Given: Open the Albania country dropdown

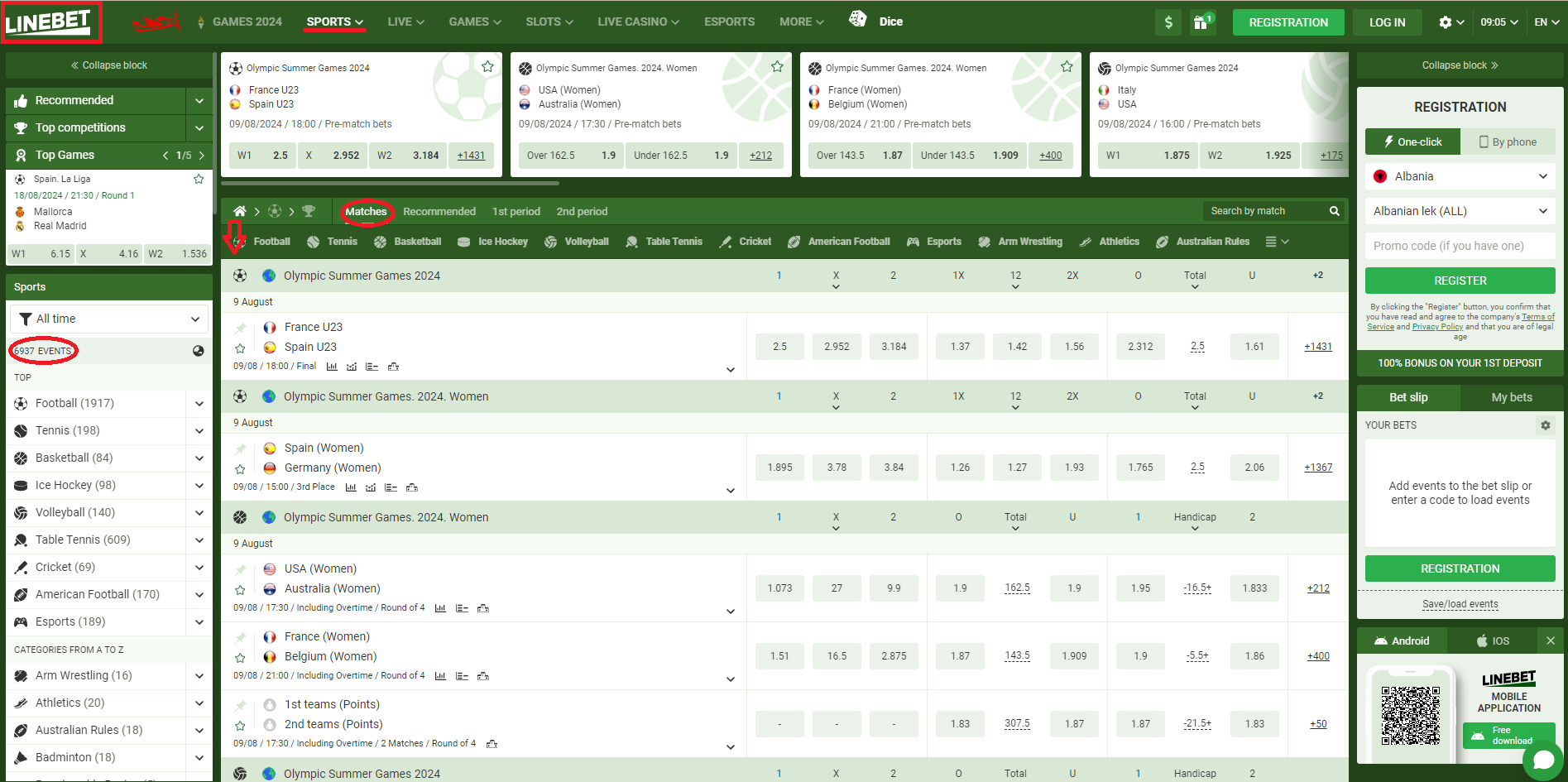Looking at the screenshot, I should [1460, 176].
